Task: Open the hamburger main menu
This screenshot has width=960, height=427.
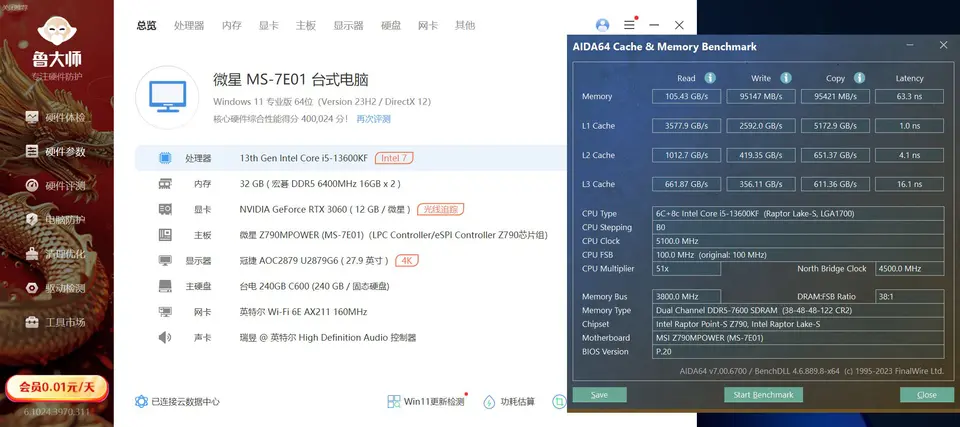Action: 629,25
